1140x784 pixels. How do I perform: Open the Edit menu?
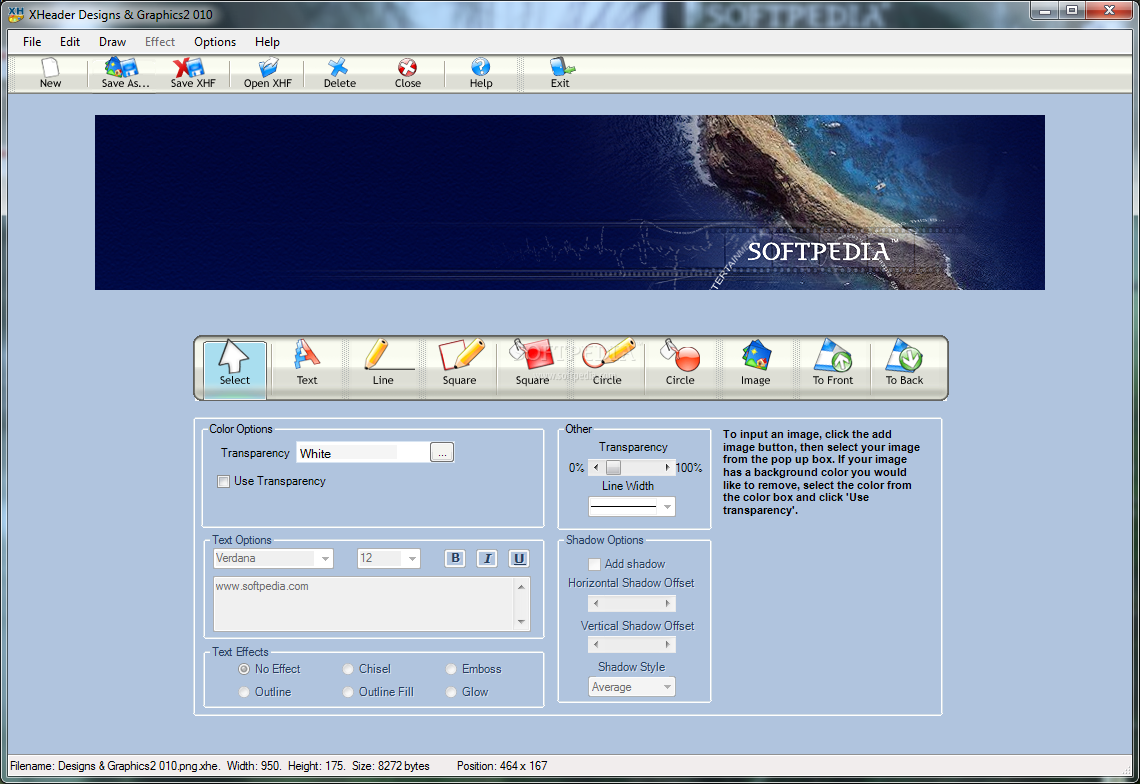click(70, 41)
